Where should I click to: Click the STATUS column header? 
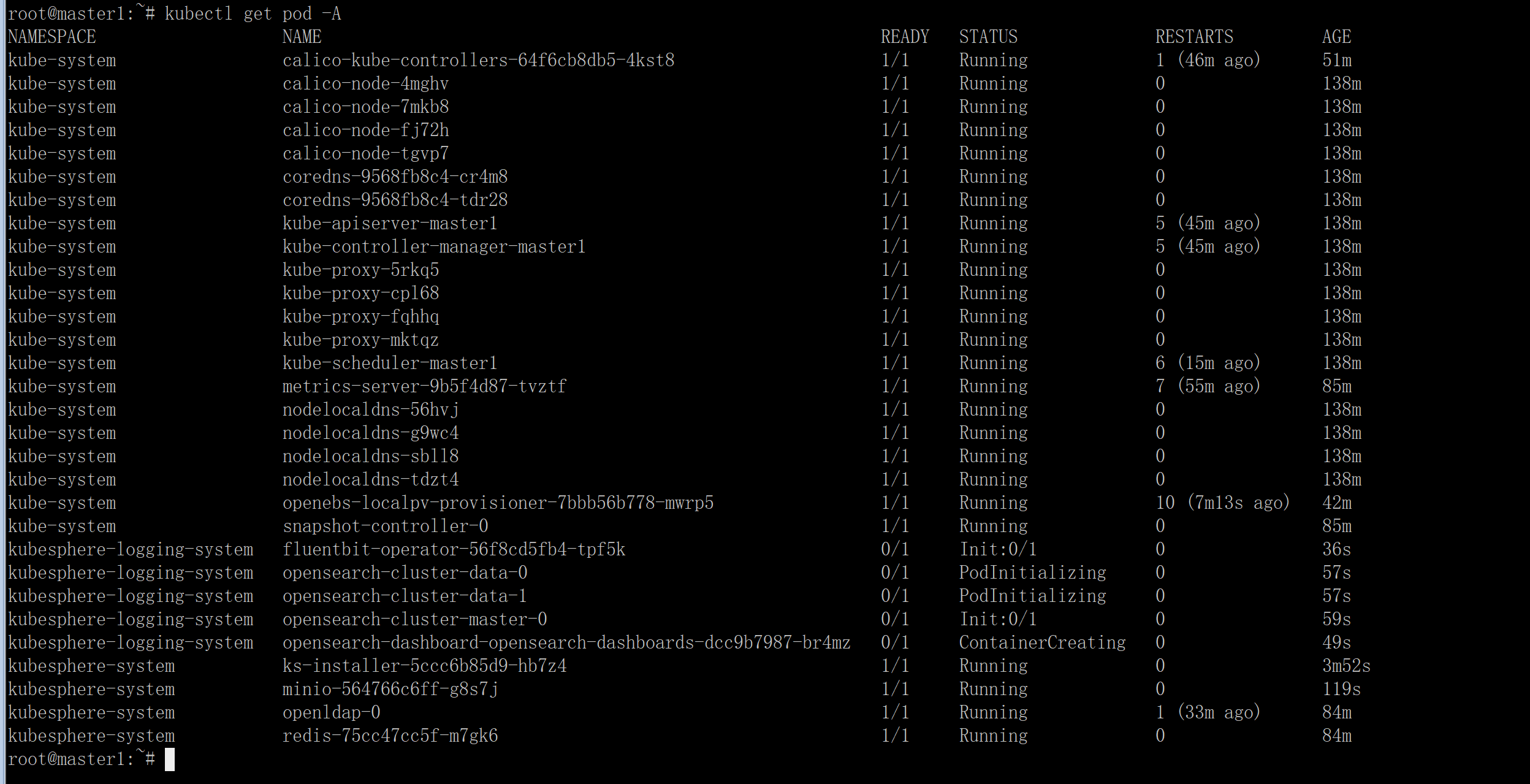[988, 37]
